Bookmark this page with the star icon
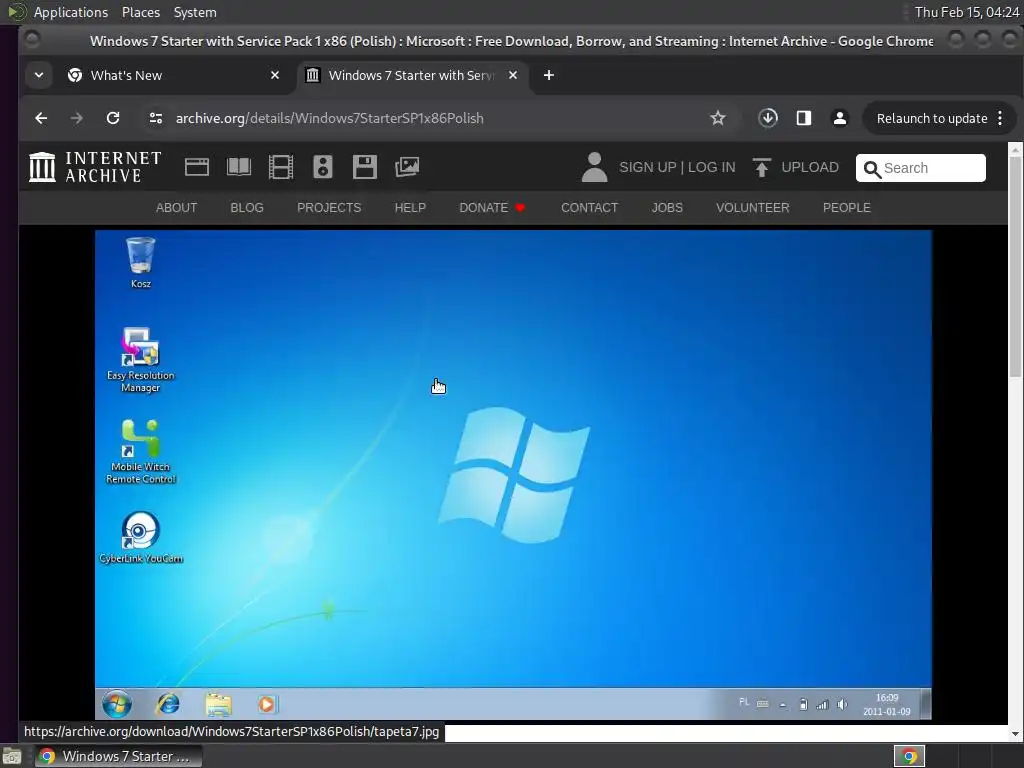Viewport: 1024px width, 768px height. click(x=718, y=118)
